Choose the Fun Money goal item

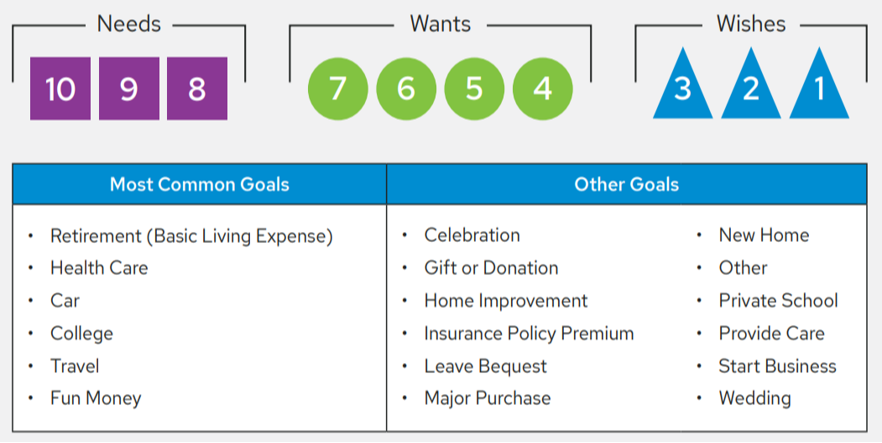coord(96,398)
